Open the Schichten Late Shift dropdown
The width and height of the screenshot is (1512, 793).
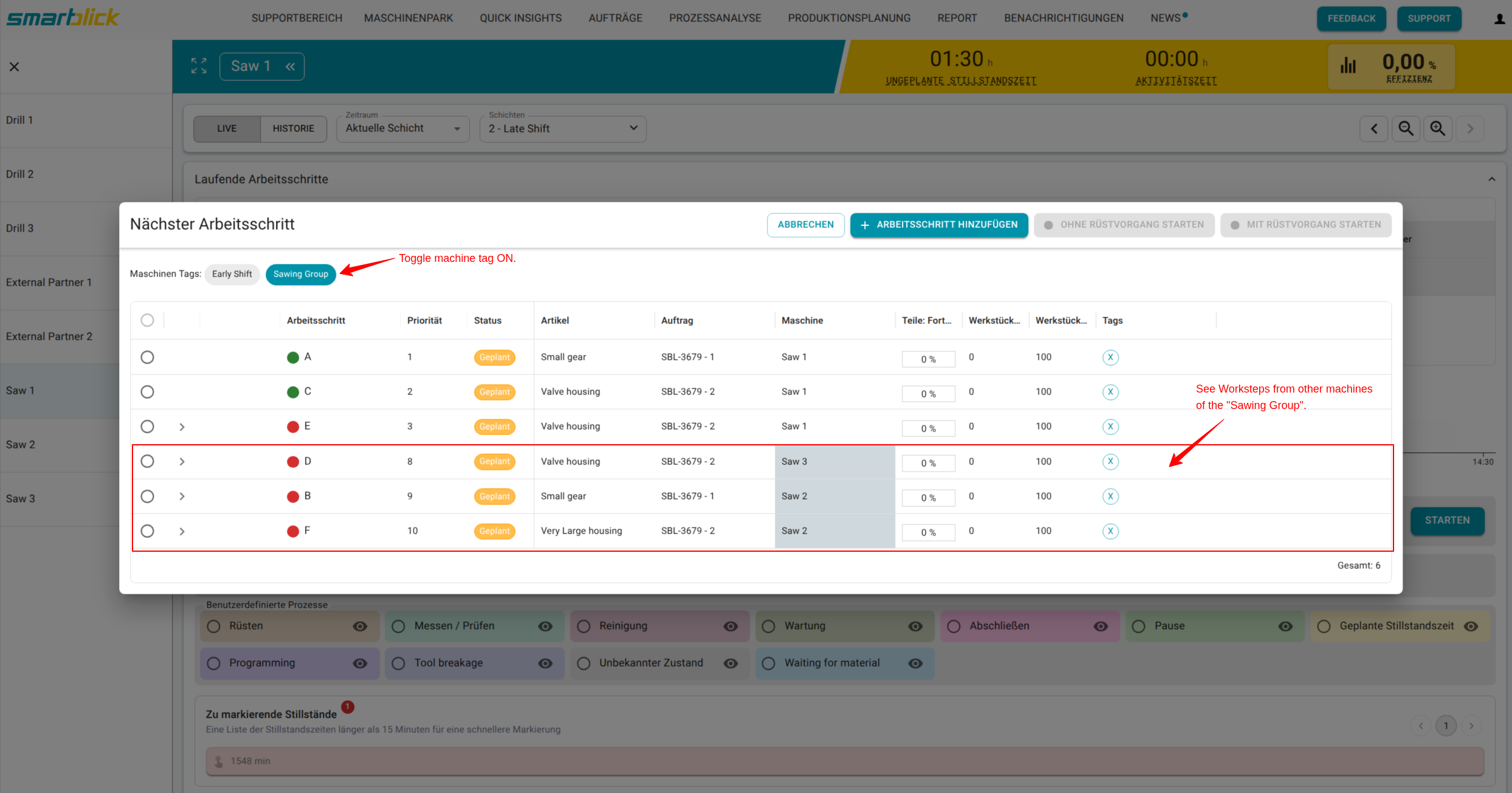click(562, 129)
